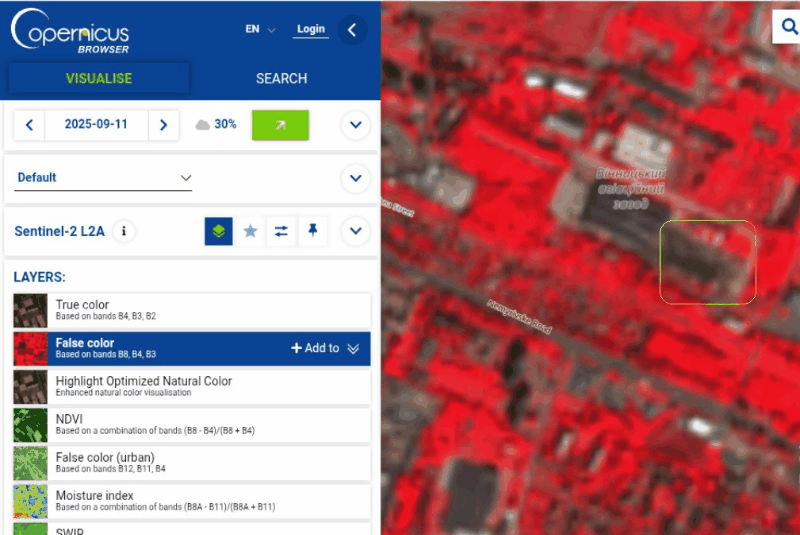Go to next date
800x535 pixels.
tap(163, 125)
